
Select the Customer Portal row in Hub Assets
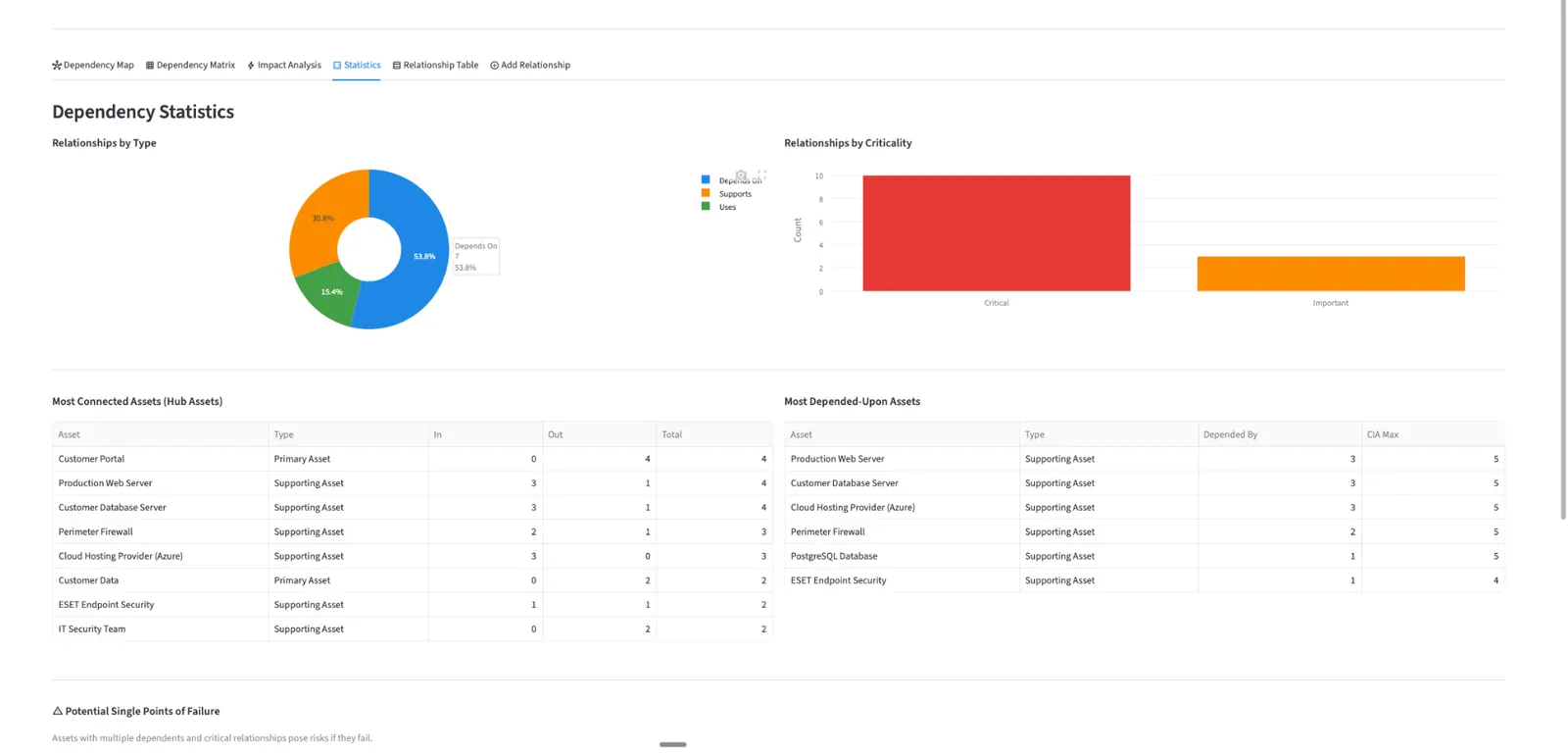tap(413, 459)
